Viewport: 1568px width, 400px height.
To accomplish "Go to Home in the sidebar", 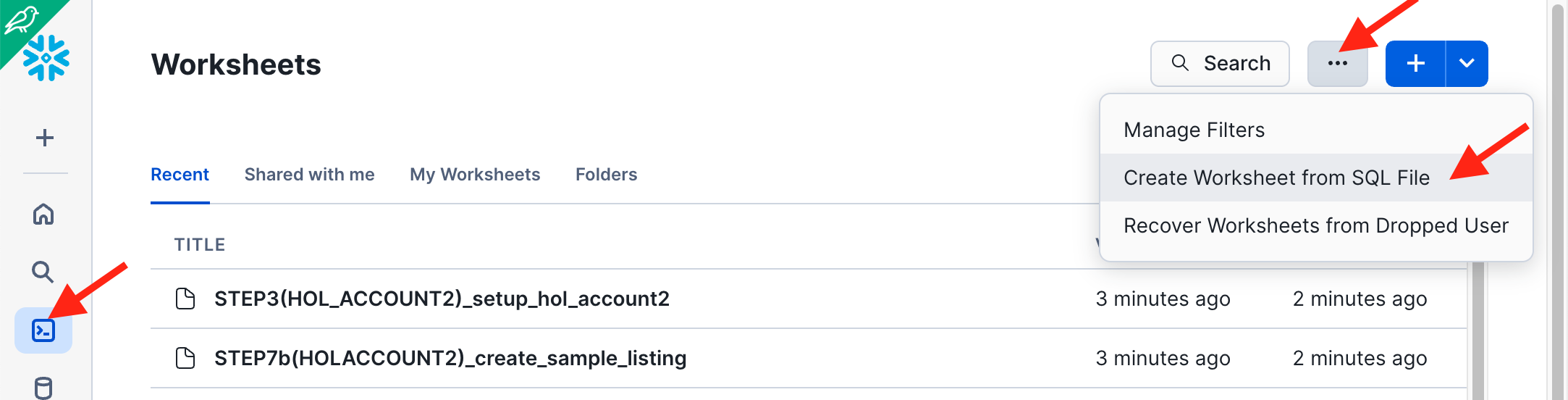I will pyautogui.click(x=43, y=214).
